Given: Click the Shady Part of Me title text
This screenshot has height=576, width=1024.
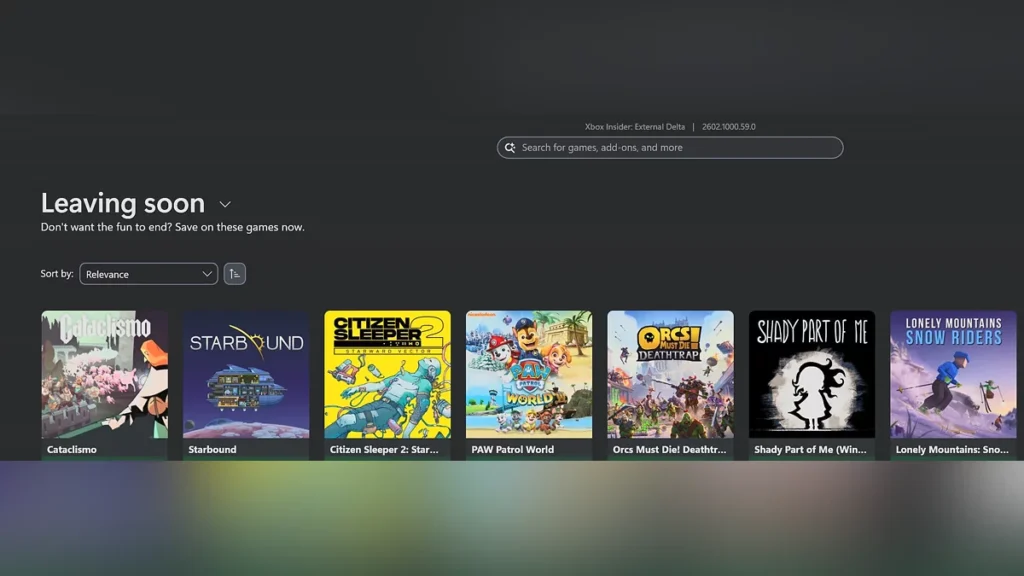Looking at the screenshot, I should pyautogui.click(x=810, y=450).
